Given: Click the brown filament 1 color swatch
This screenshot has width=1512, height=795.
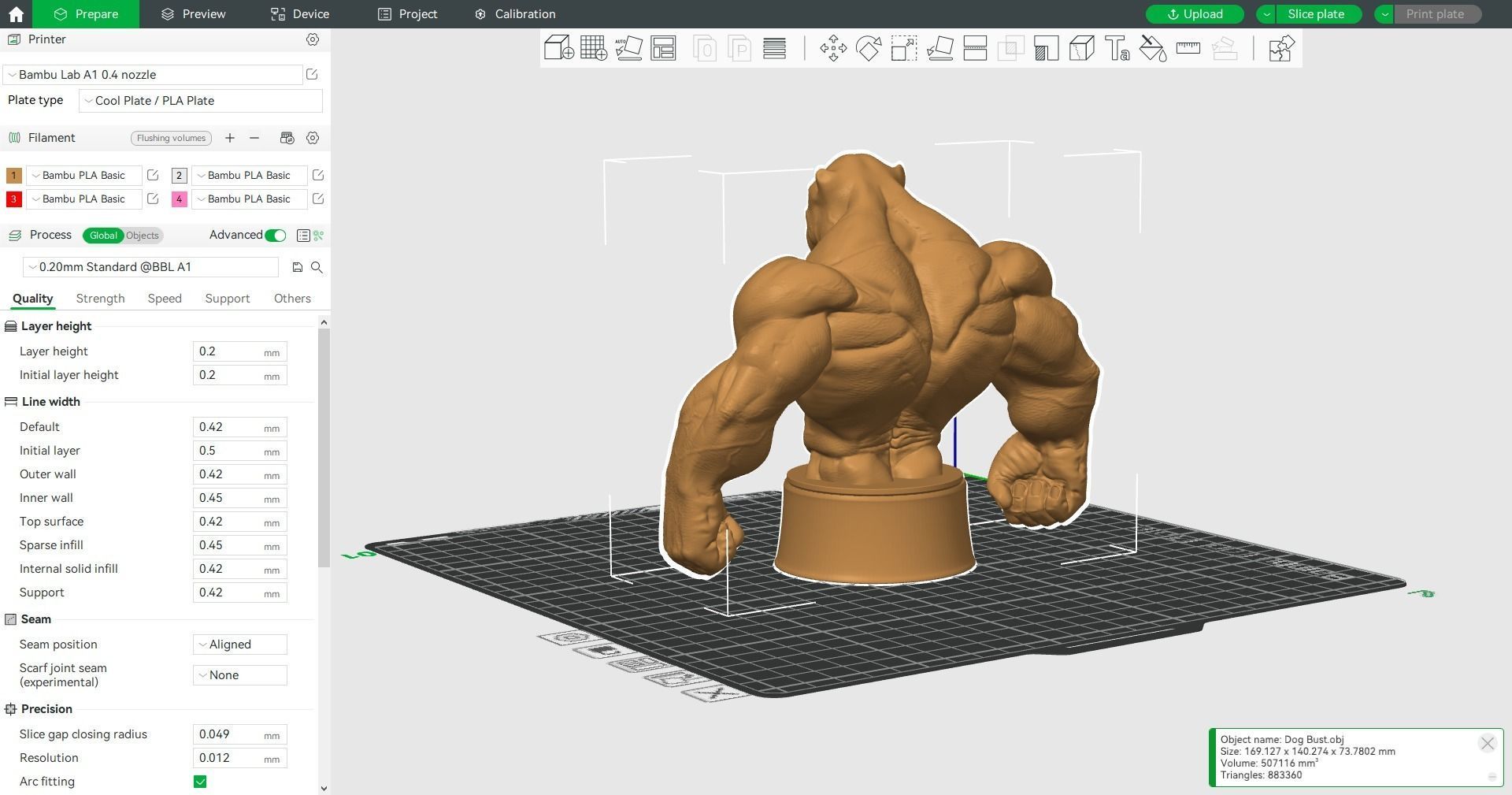Looking at the screenshot, I should (13, 176).
